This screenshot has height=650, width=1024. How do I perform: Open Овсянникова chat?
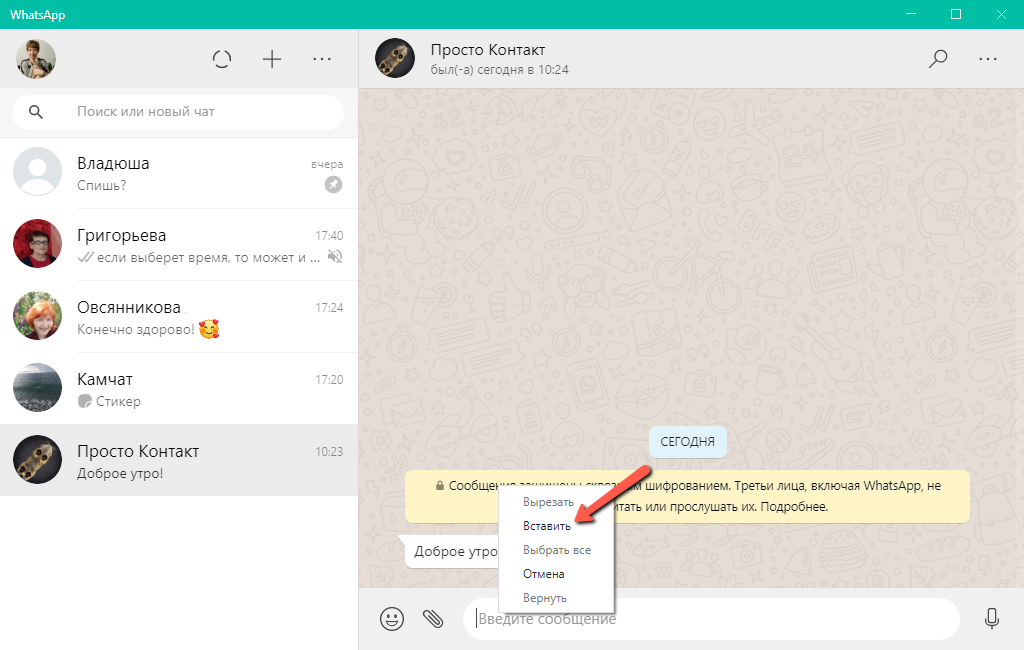[180, 317]
